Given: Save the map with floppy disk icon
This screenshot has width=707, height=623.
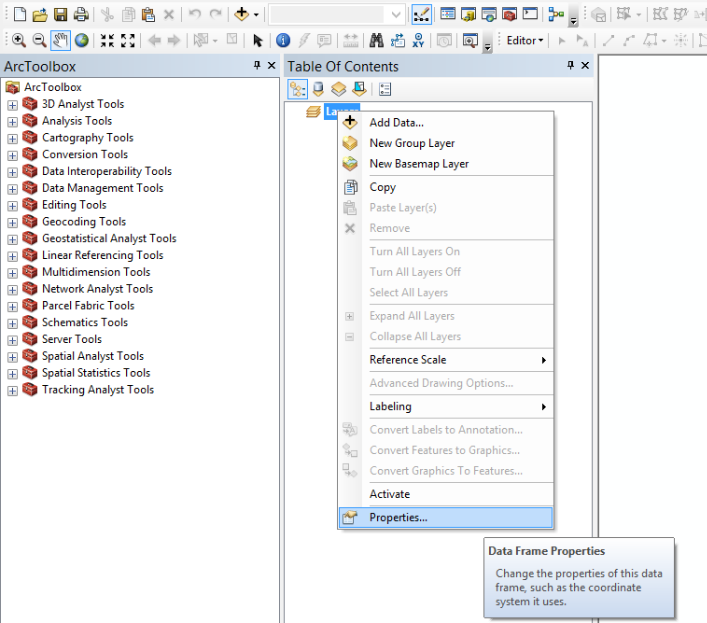Looking at the screenshot, I should 60,14.
